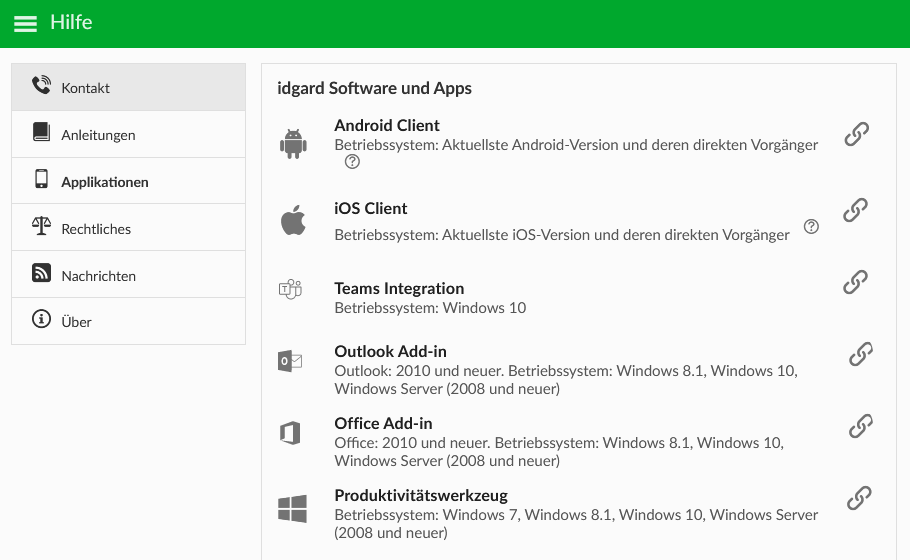
Task: Open link icon for iOS Client
Action: click(x=855, y=210)
